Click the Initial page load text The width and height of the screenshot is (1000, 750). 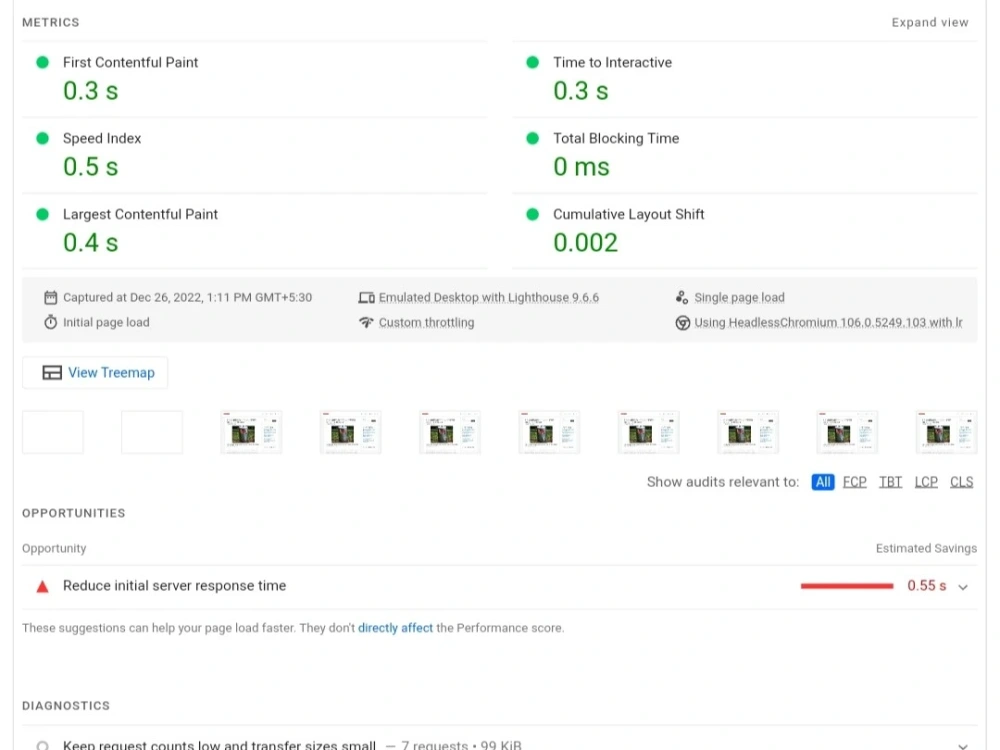pyautogui.click(x=106, y=323)
